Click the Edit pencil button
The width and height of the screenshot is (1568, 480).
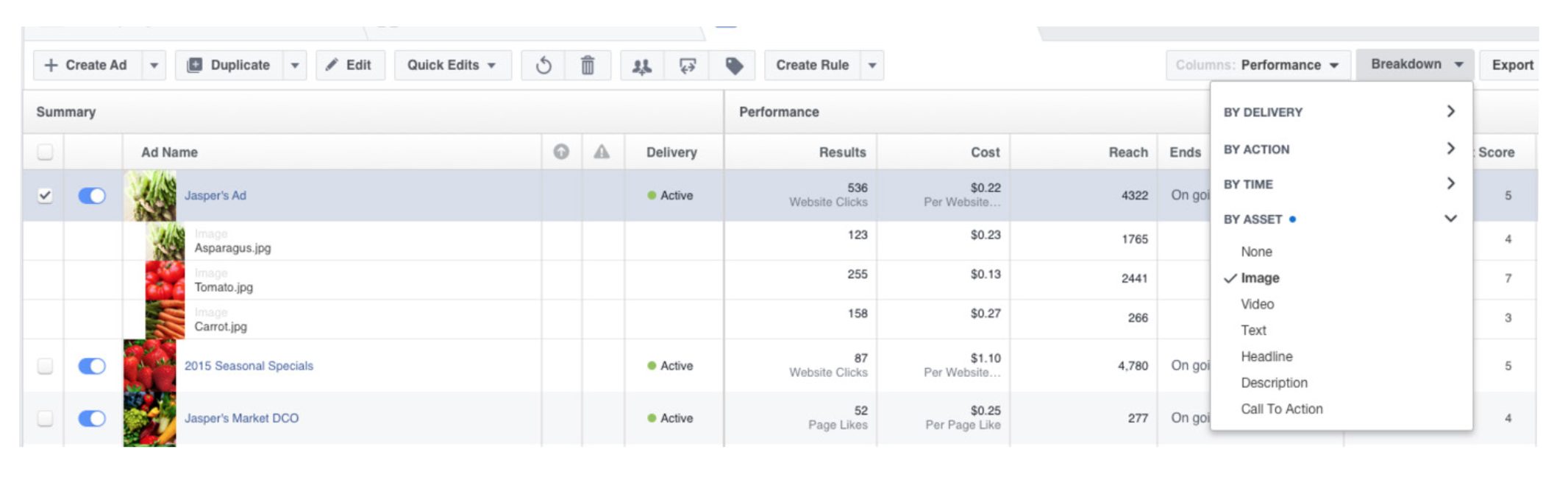pos(350,66)
